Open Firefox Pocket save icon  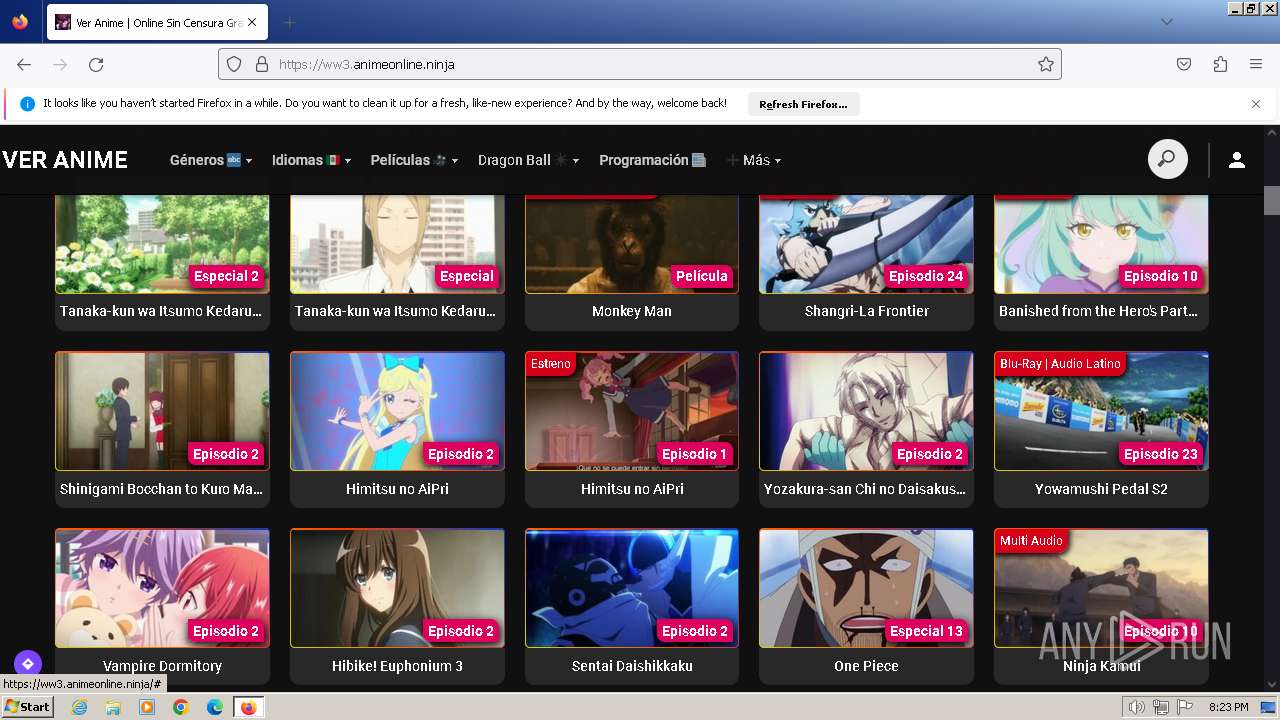pos(1184,64)
